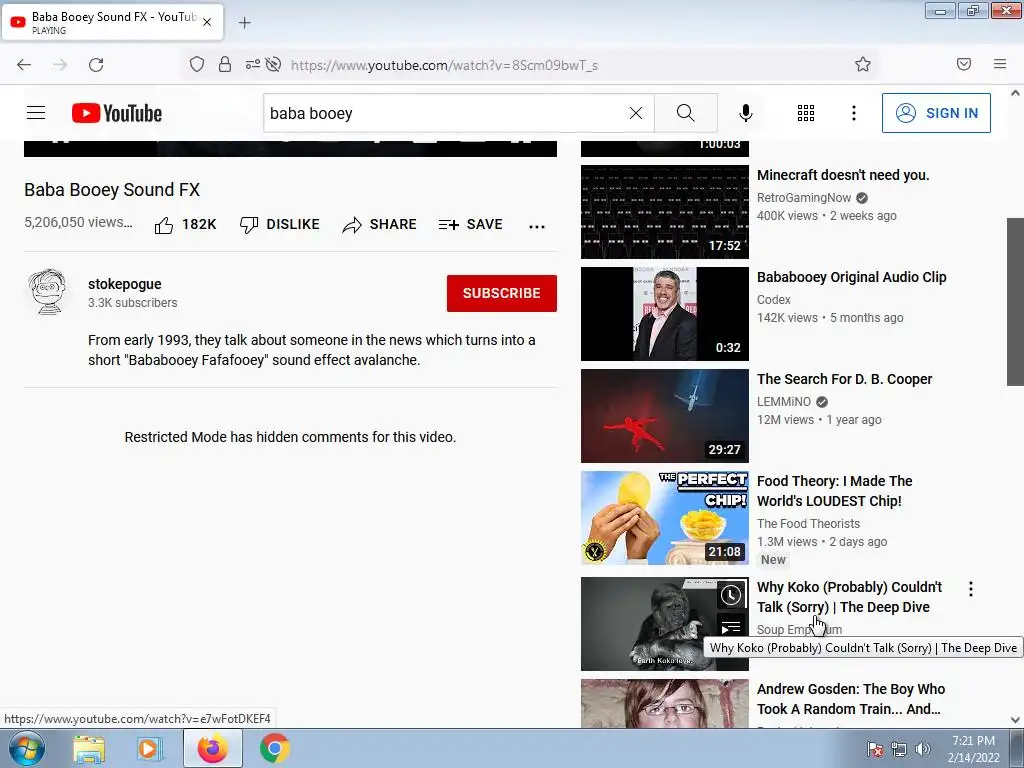Open three-dot menu for Koko video
This screenshot has width=1024, height=768.
pyautogui.click(x=971, y=589)
